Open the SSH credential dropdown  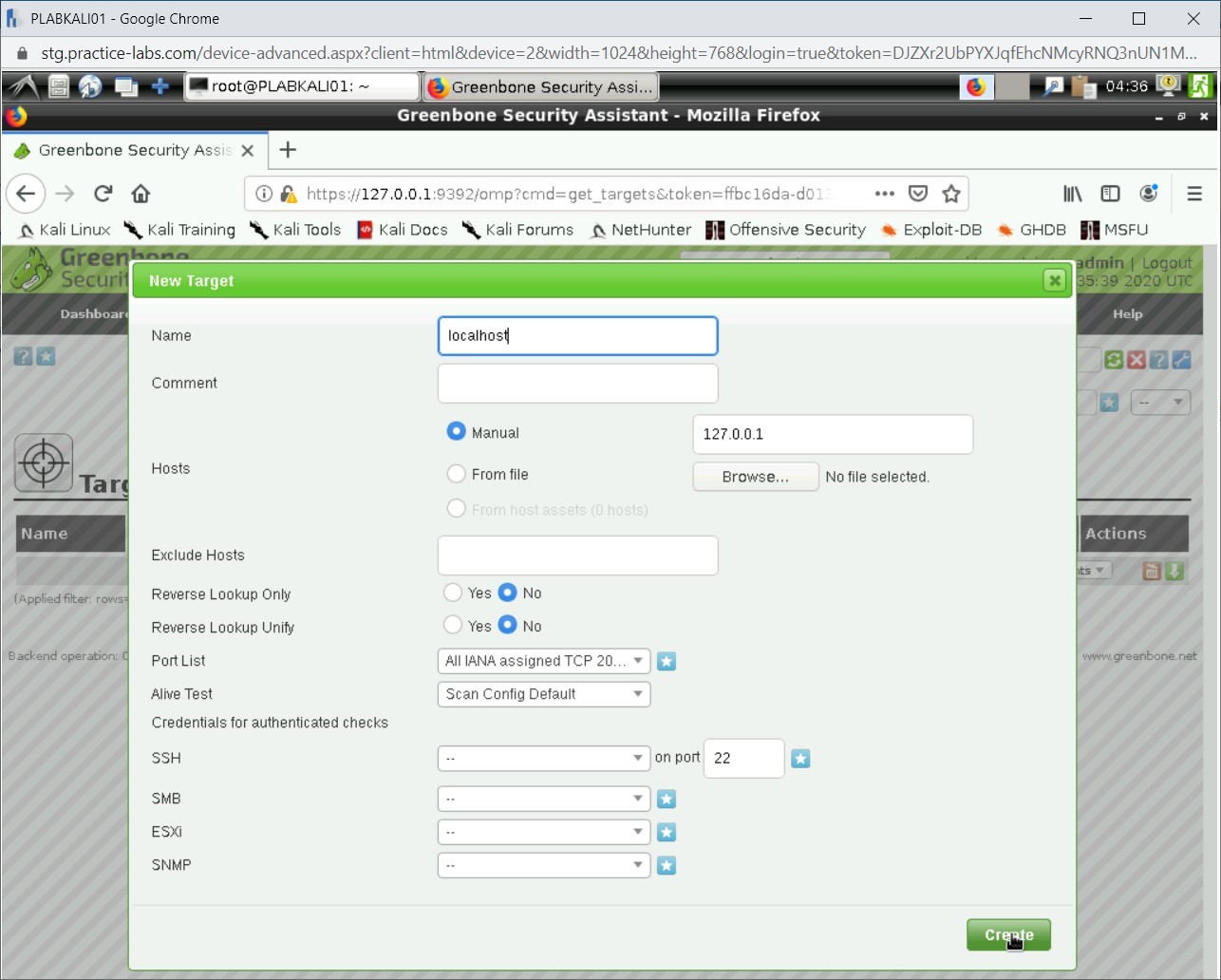[x=544, y=759]
